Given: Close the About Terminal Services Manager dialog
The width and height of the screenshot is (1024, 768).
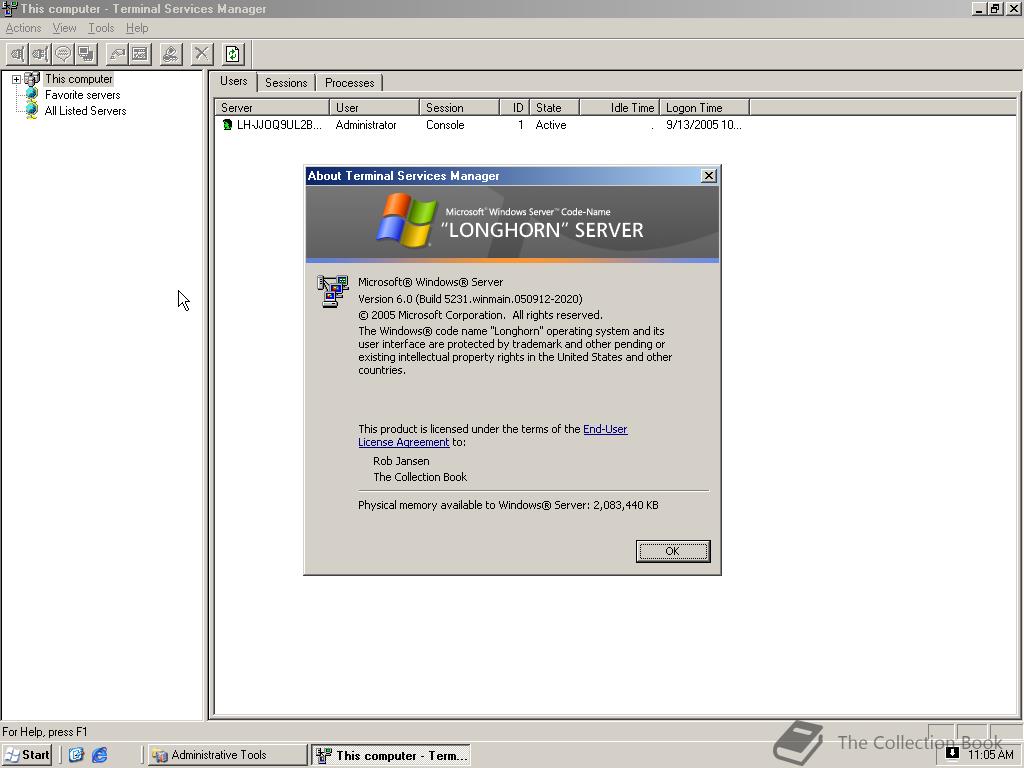Looking at the screenshot, I should click(x=709, y=176).
